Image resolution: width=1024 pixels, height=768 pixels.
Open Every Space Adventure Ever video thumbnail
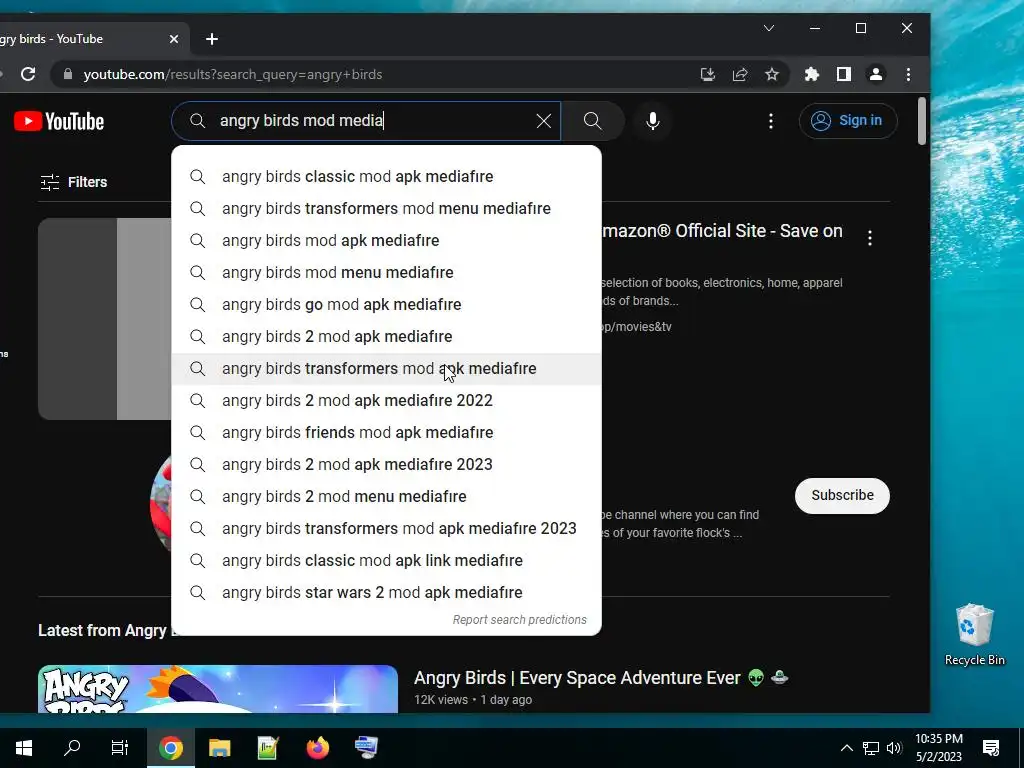(x=217, y=689)
